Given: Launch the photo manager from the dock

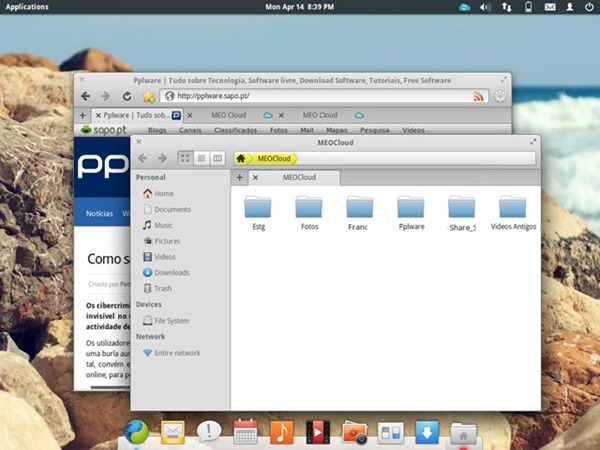Looking at the screenshot, I should coord(354,432).
